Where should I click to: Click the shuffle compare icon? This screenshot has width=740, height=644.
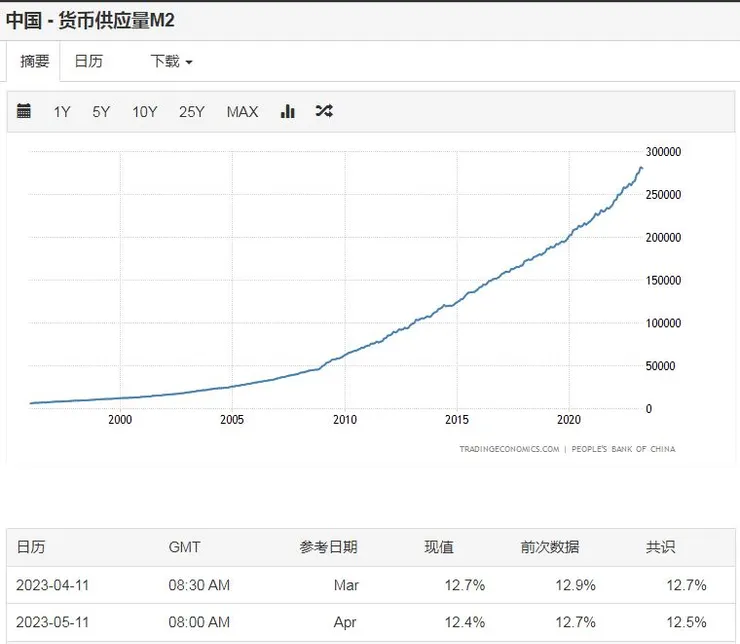[324, 111]
